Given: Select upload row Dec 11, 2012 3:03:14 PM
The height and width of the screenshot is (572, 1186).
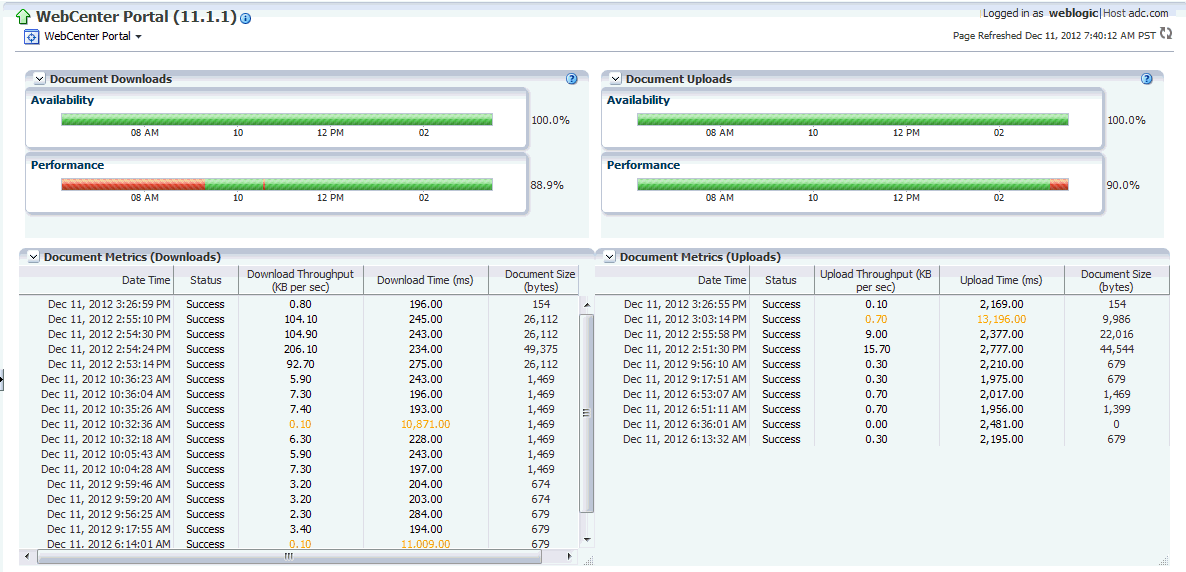Looking at the screenshot, I should [883, 319].
